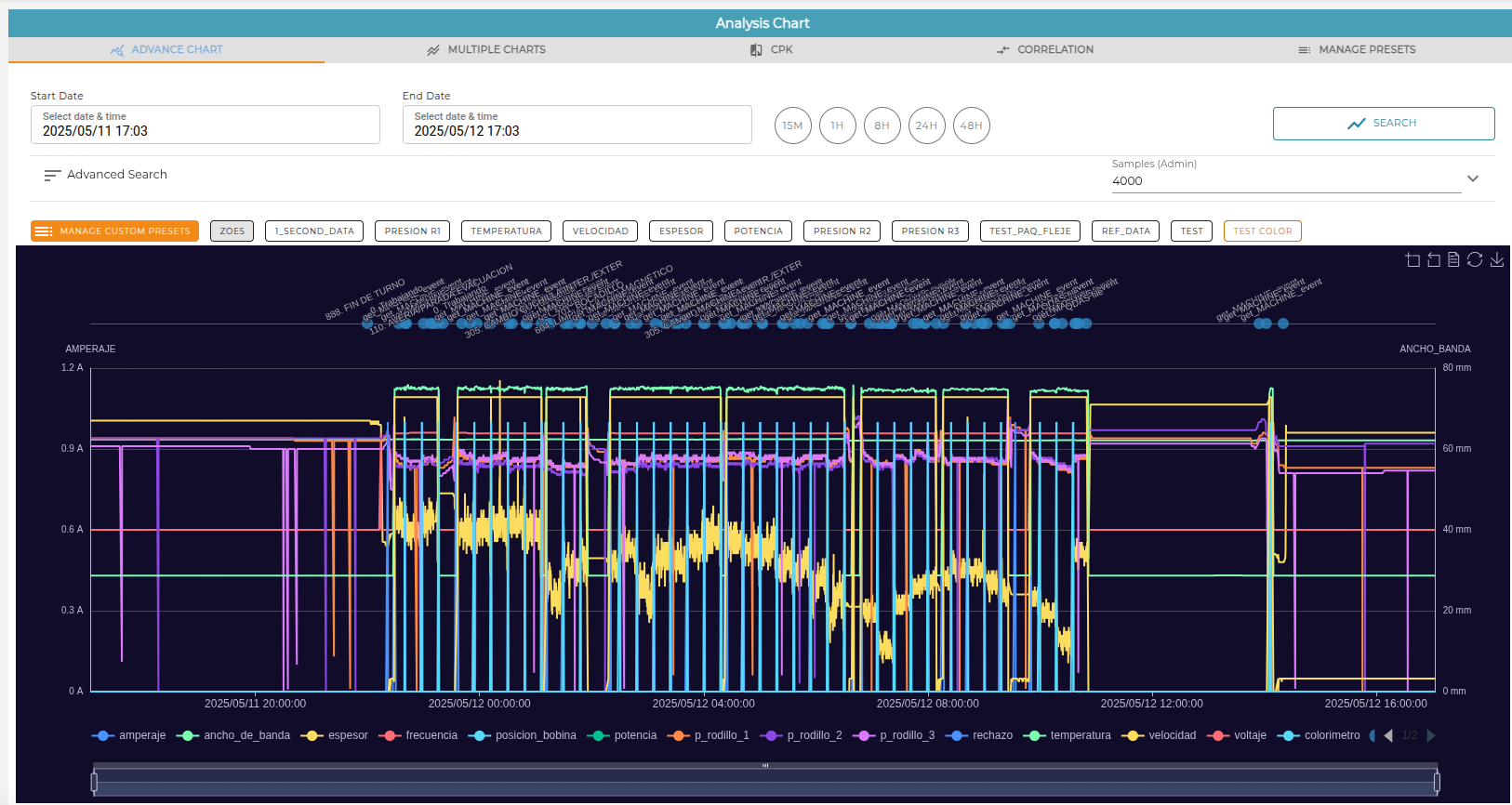Open the Correlation tab
1512x805 pixels.
(1045, 49)
